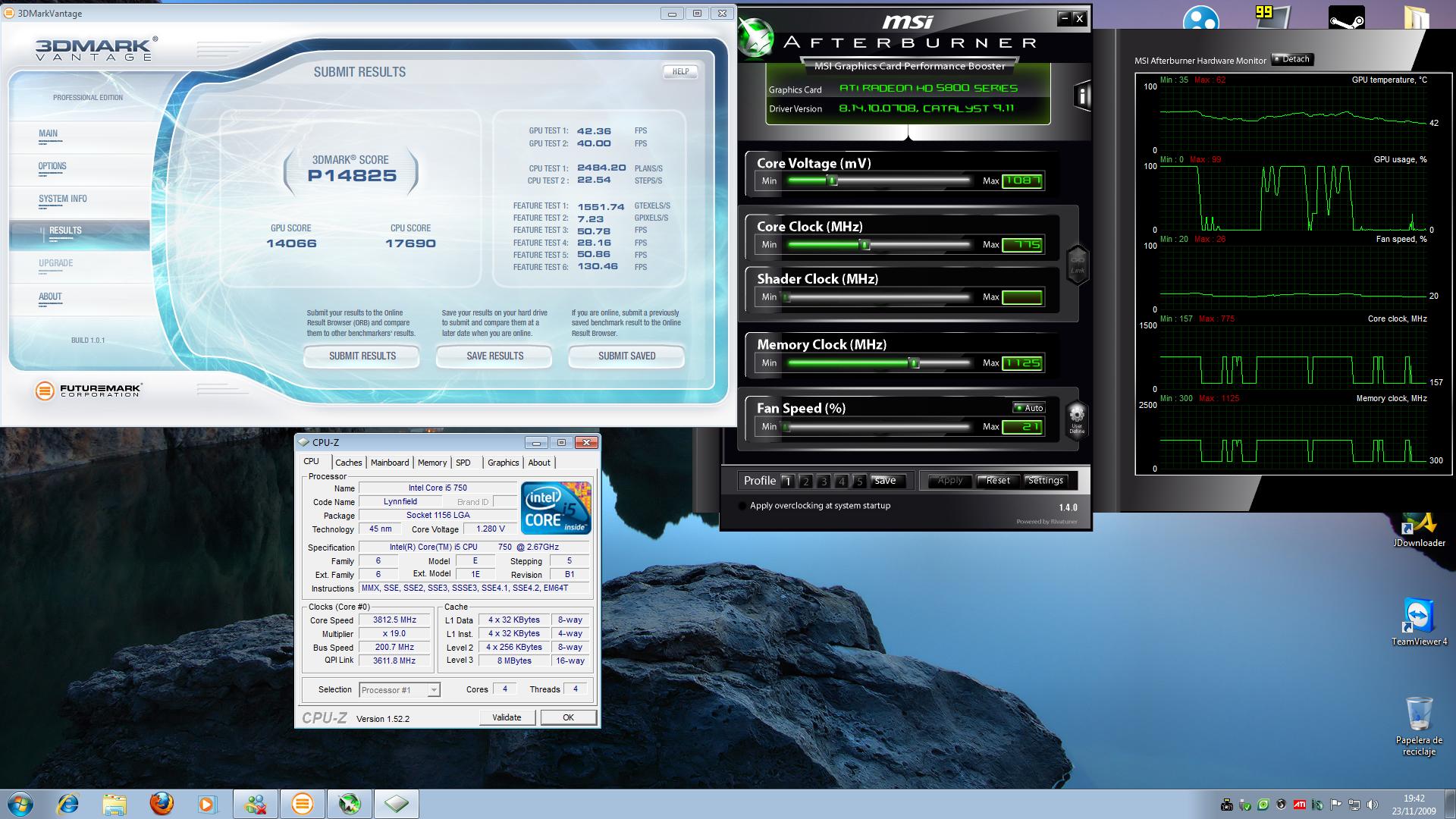Select Afterburner profile slot 1
The image size is (1456, 819).
tap(787, 481)
